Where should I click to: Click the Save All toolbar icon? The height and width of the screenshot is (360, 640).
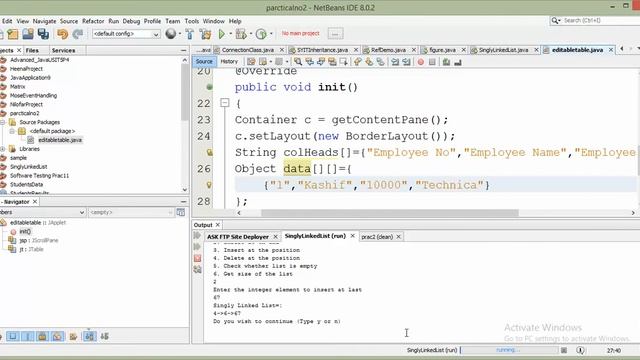pos(43,34)
